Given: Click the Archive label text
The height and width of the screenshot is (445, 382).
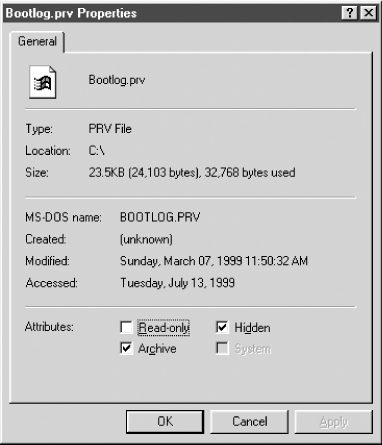Looking at the screenshot, I should coord(157,349).
